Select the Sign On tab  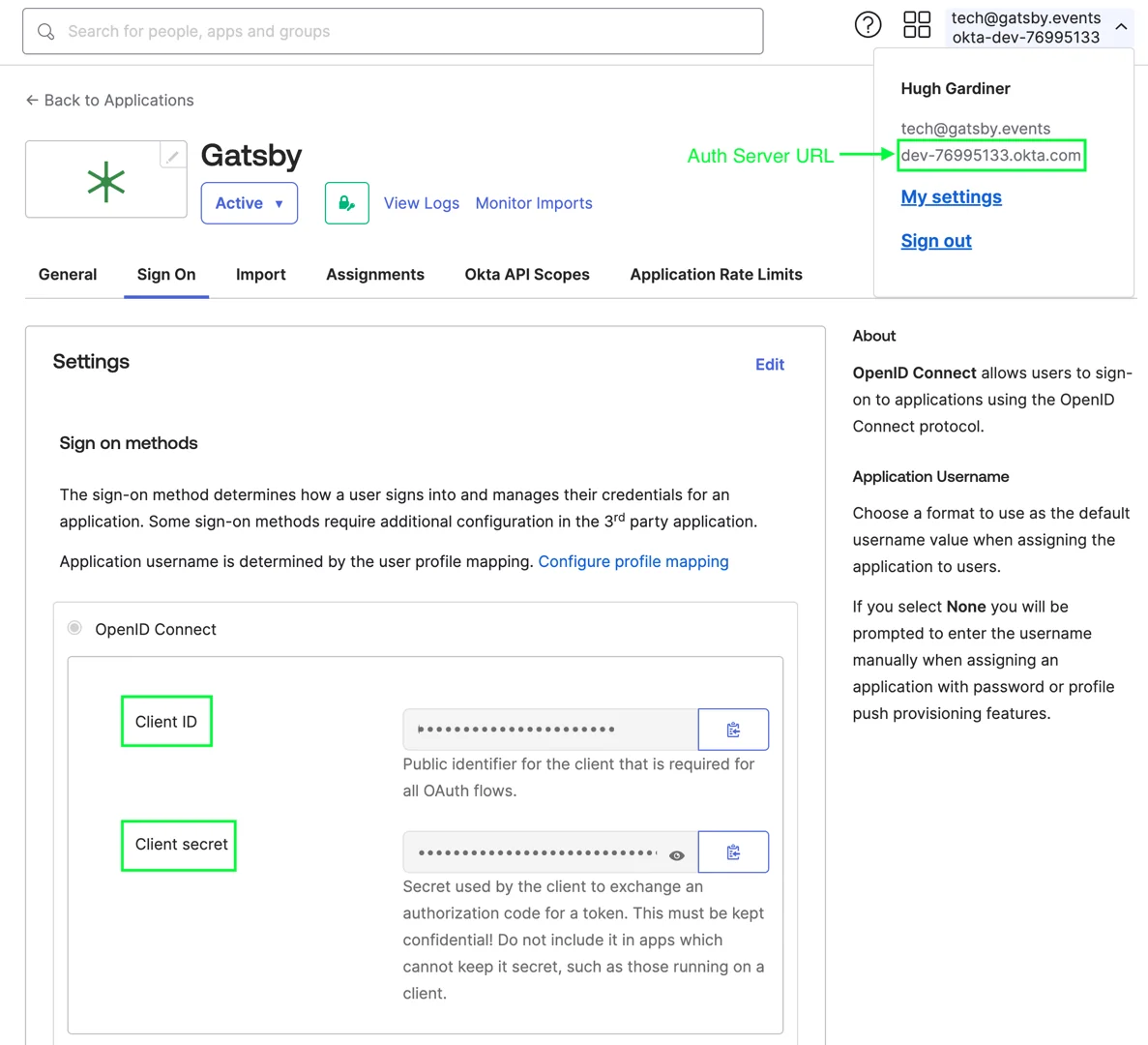click(x=166, y=275)
